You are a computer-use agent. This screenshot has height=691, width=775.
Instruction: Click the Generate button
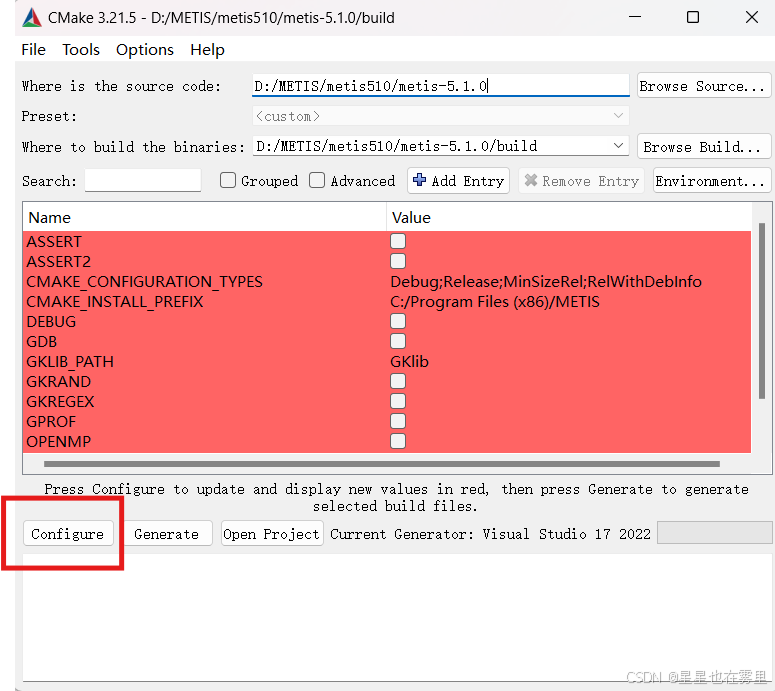167,534
